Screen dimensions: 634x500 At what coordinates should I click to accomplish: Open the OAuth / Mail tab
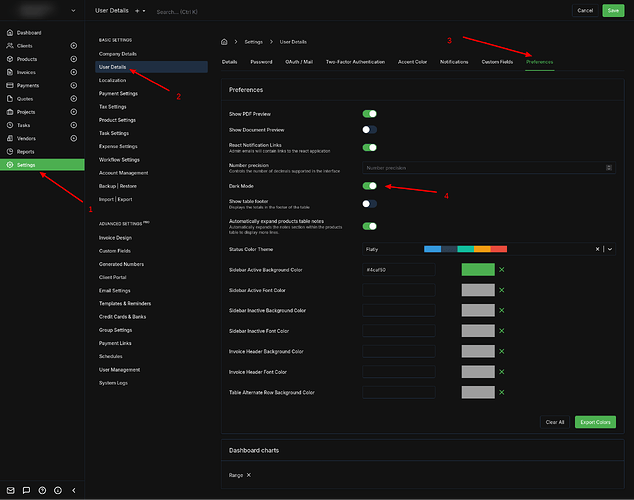coord(299,62)
